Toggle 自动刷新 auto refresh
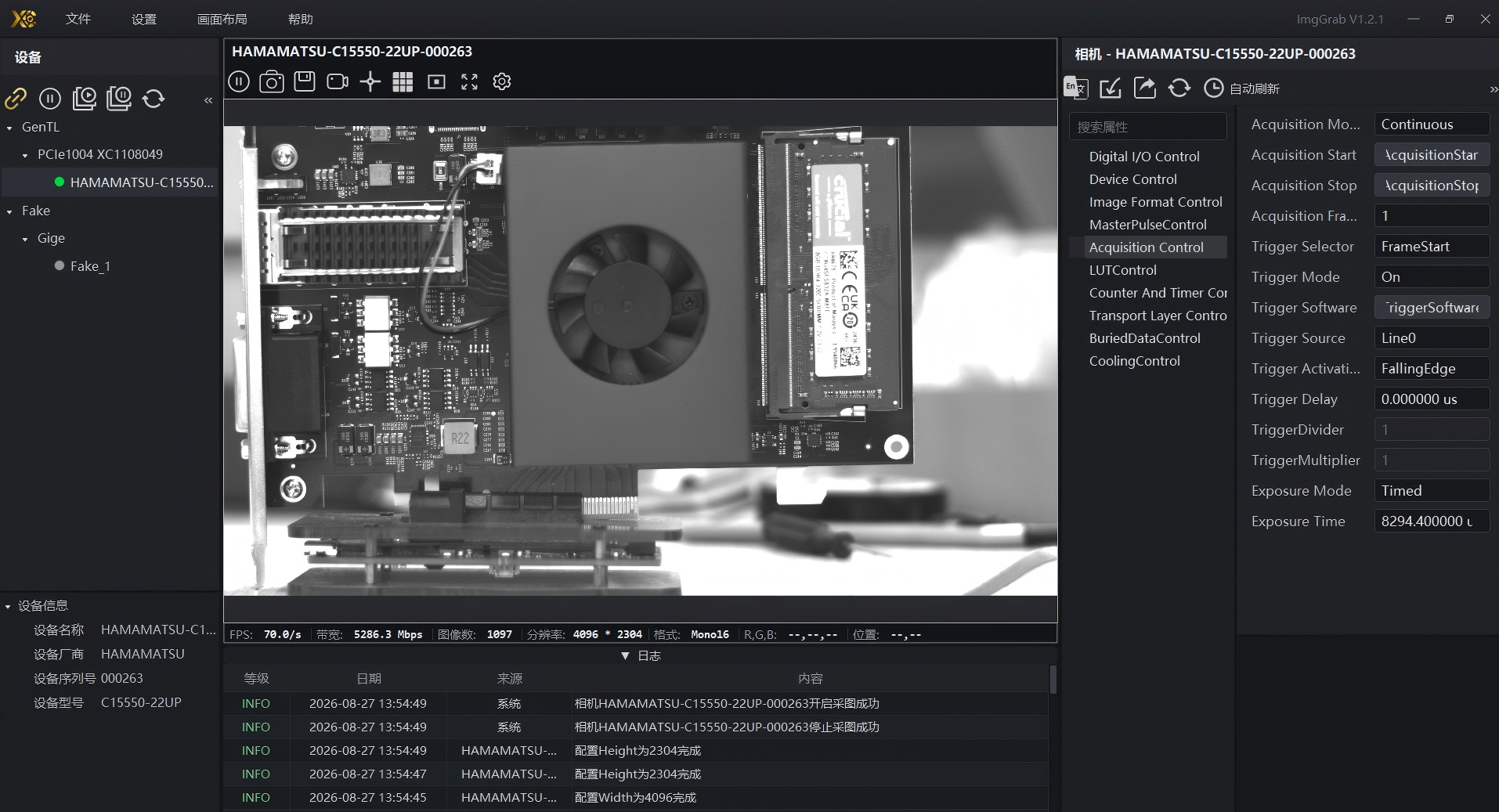Screen dimensions: 1499x812 click(1241, 88)
